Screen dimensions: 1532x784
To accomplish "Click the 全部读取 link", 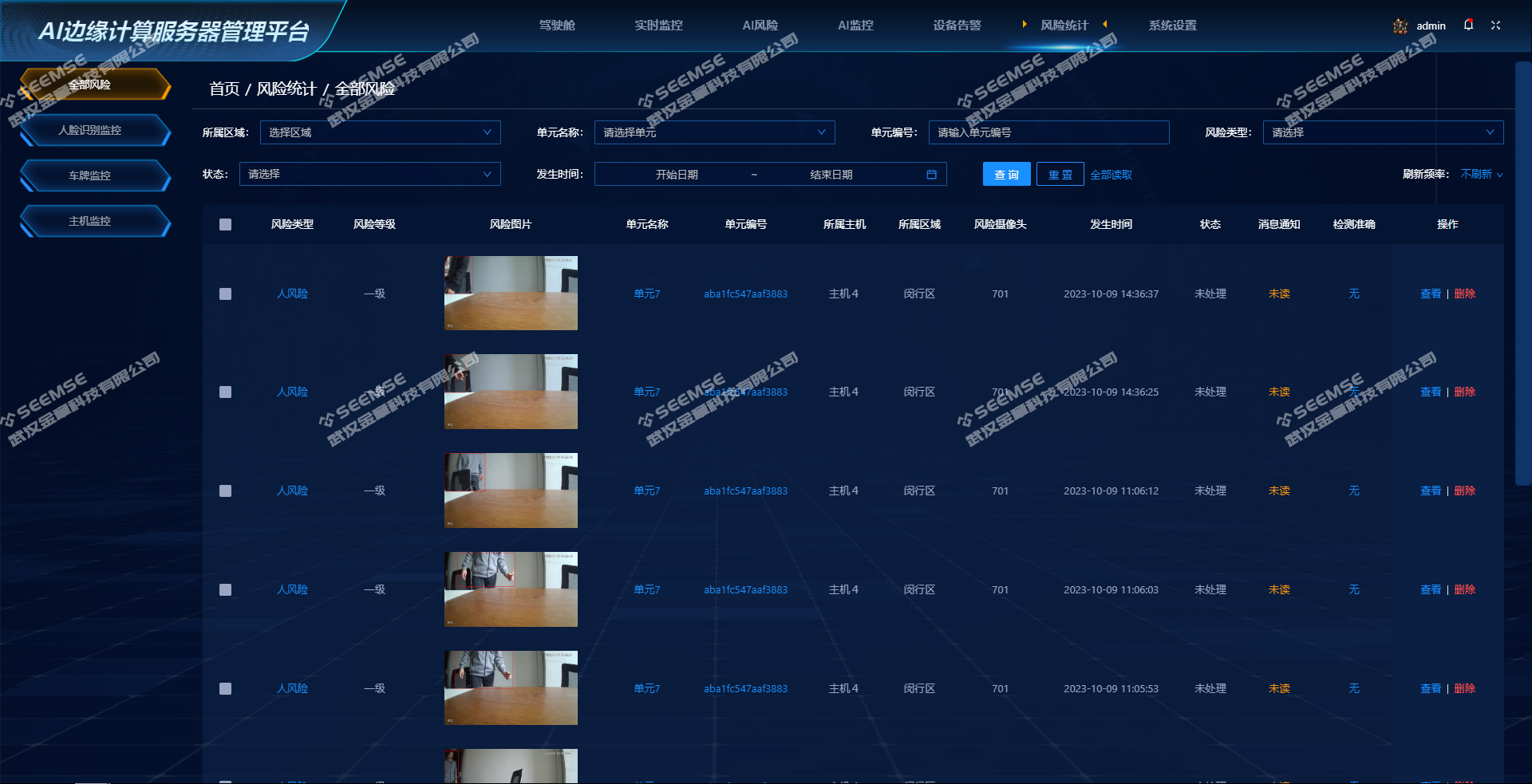I will pyautogui.click(x=1111, y=175).
